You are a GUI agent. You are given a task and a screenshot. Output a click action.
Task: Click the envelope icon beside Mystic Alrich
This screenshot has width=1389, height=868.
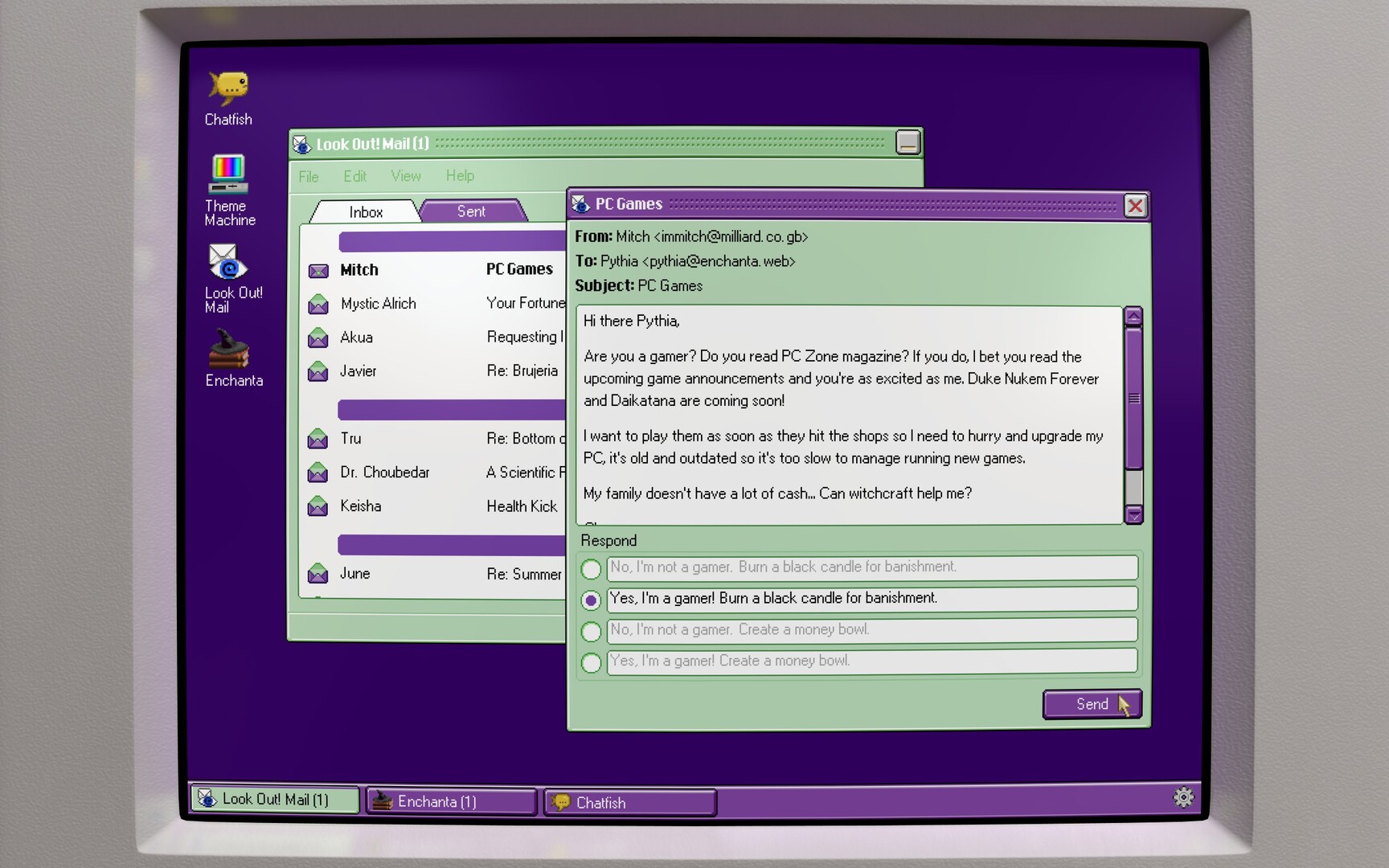click(318, 304)
